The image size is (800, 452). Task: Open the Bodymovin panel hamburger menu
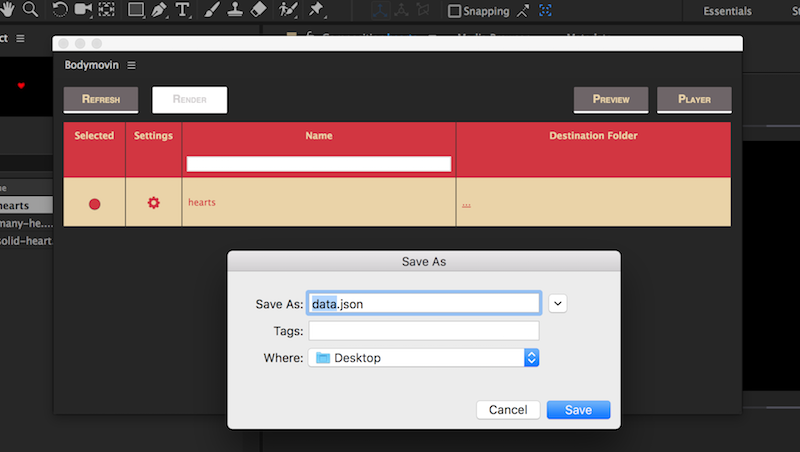[x=132, y=65]
